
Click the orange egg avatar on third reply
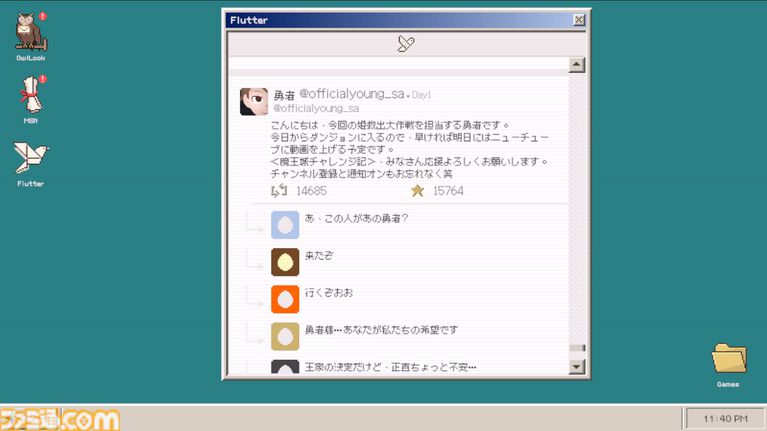pyautogui.click(x=285, y=299)
